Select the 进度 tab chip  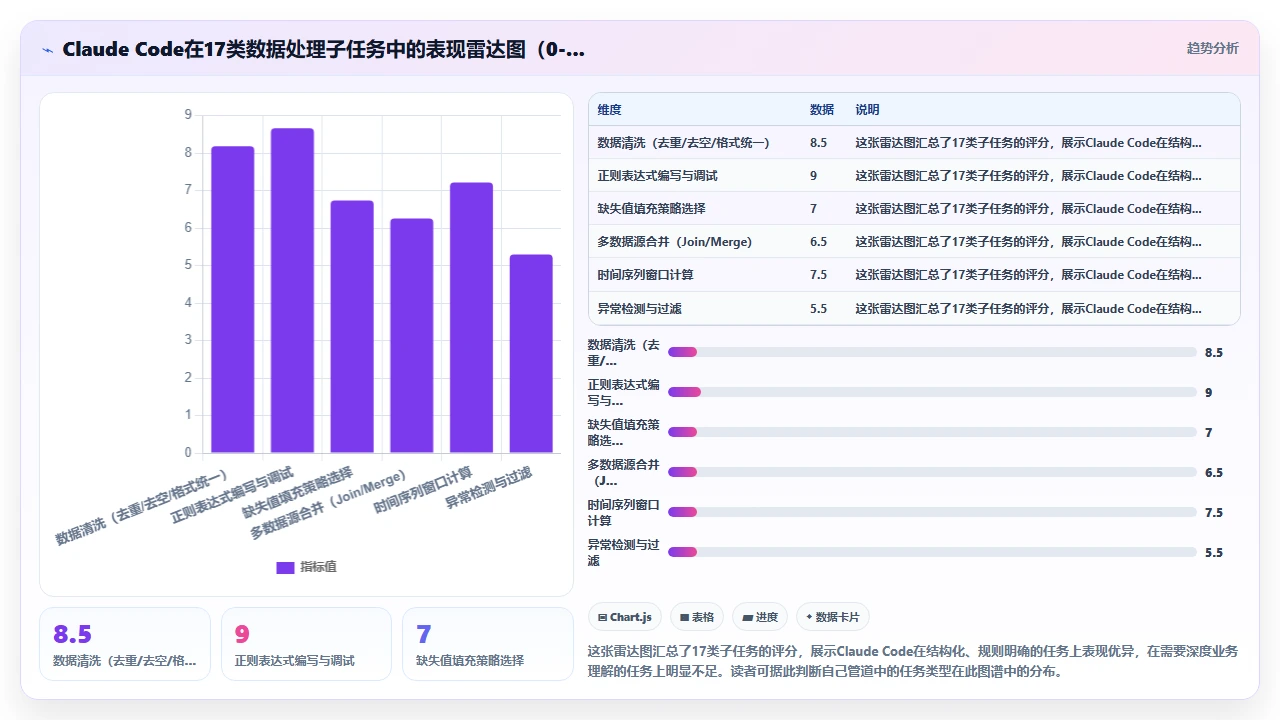(x=760, y=617)
